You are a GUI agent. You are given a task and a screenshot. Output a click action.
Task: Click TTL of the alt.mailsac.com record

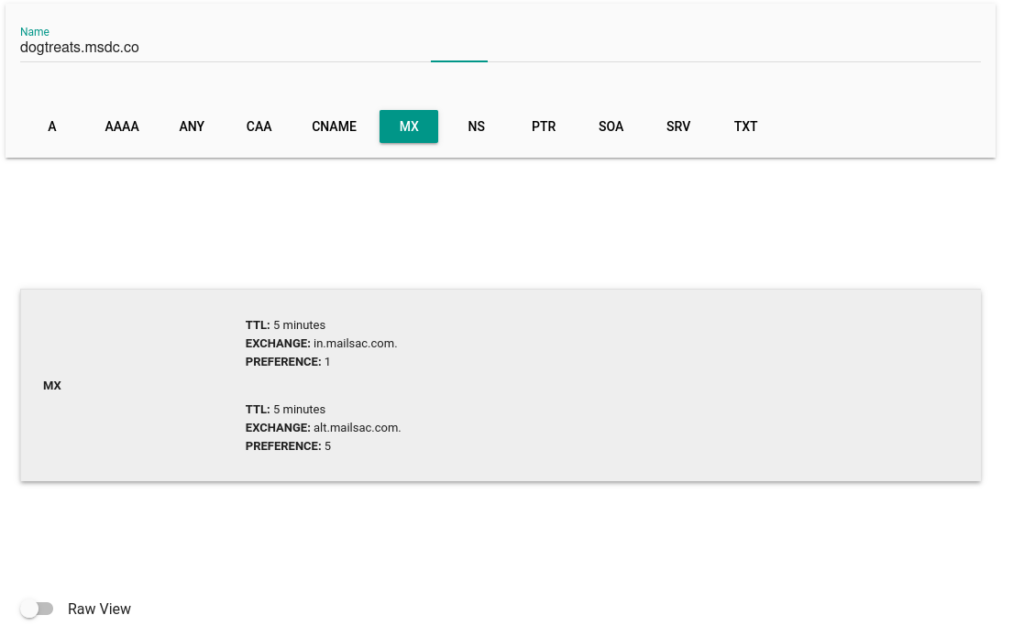[x=285, y=410]
